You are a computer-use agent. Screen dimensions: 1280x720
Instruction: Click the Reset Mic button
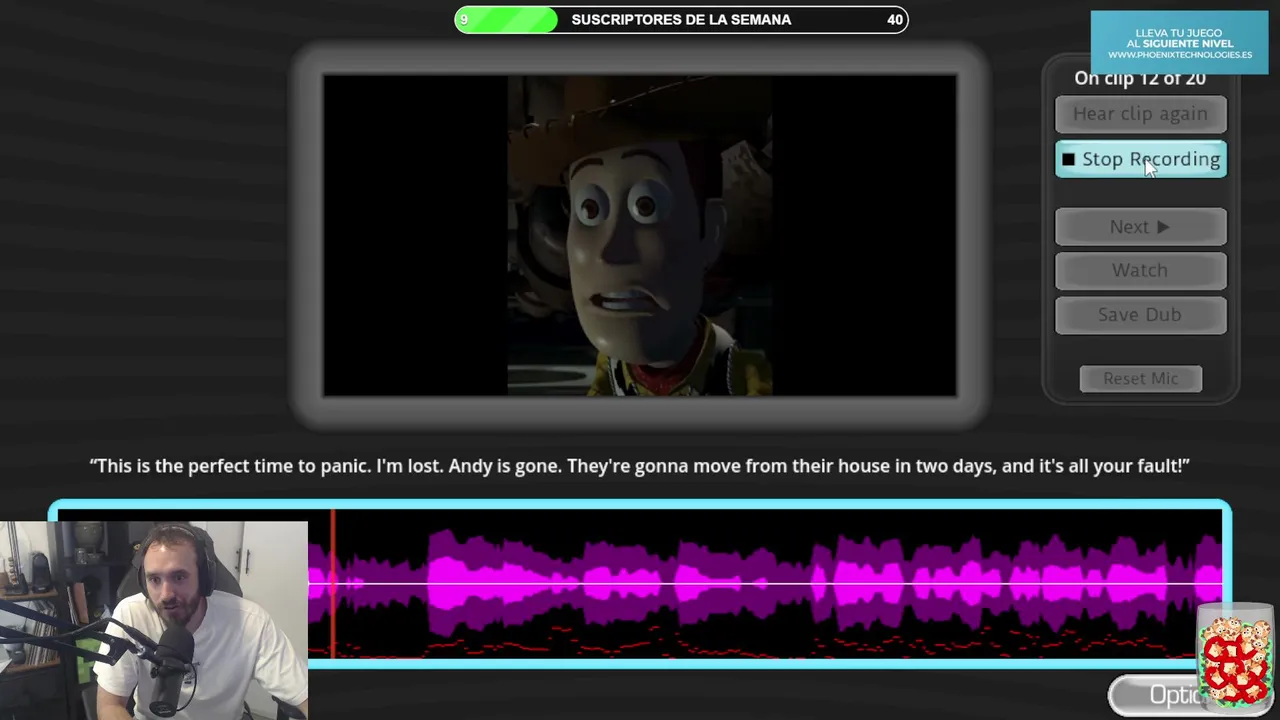[x=1140, y=378]
